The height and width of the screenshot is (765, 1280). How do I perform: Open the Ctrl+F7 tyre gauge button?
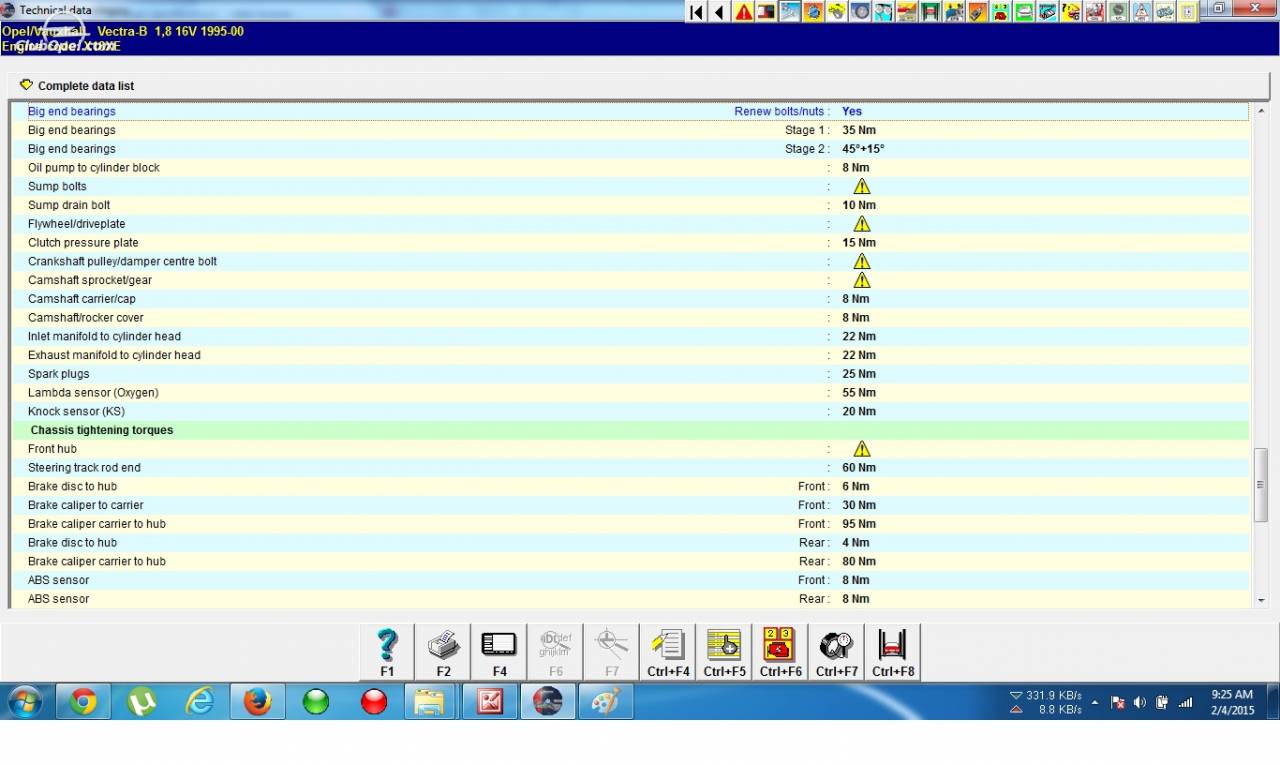click(836, 652)
